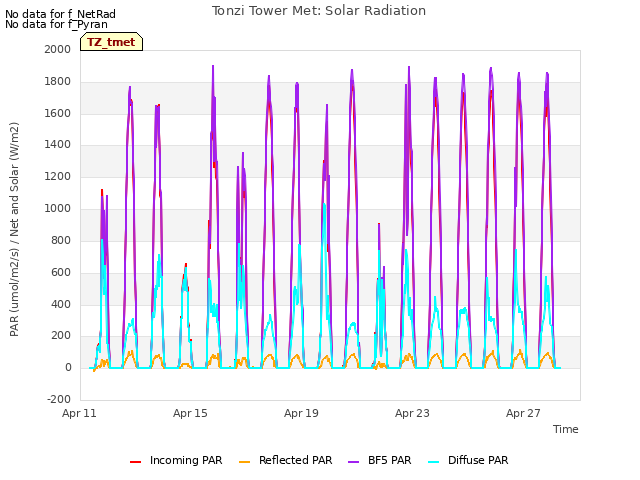Select the BF5 PAR legend label
The width and height of the screenshot is (640, 480).
[390, 460]
